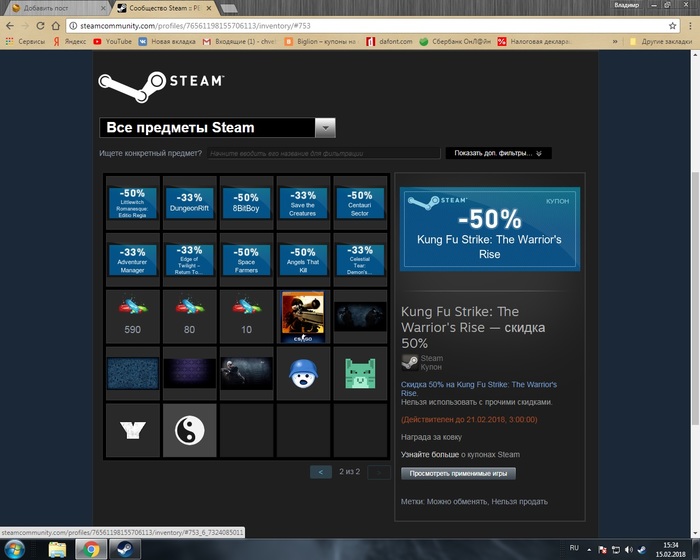Viewport: 700px width, 560px height.
Task: Open the Chrome three-dot menu
Action: 690,26
